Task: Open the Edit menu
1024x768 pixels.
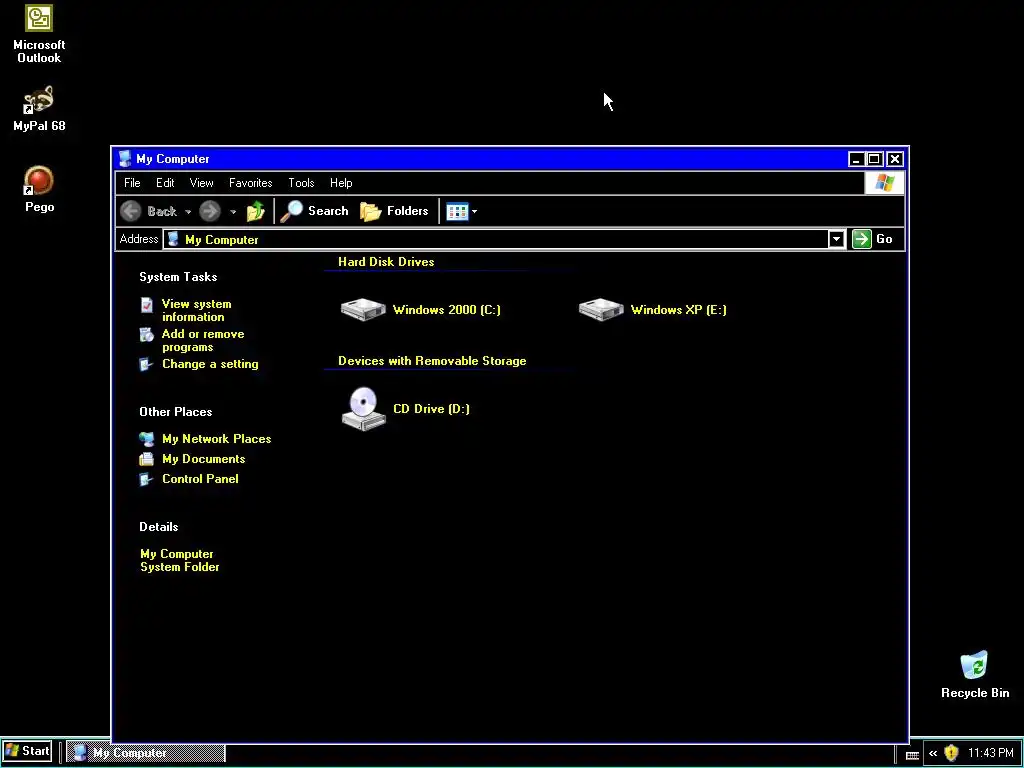Action: point(165,183)
